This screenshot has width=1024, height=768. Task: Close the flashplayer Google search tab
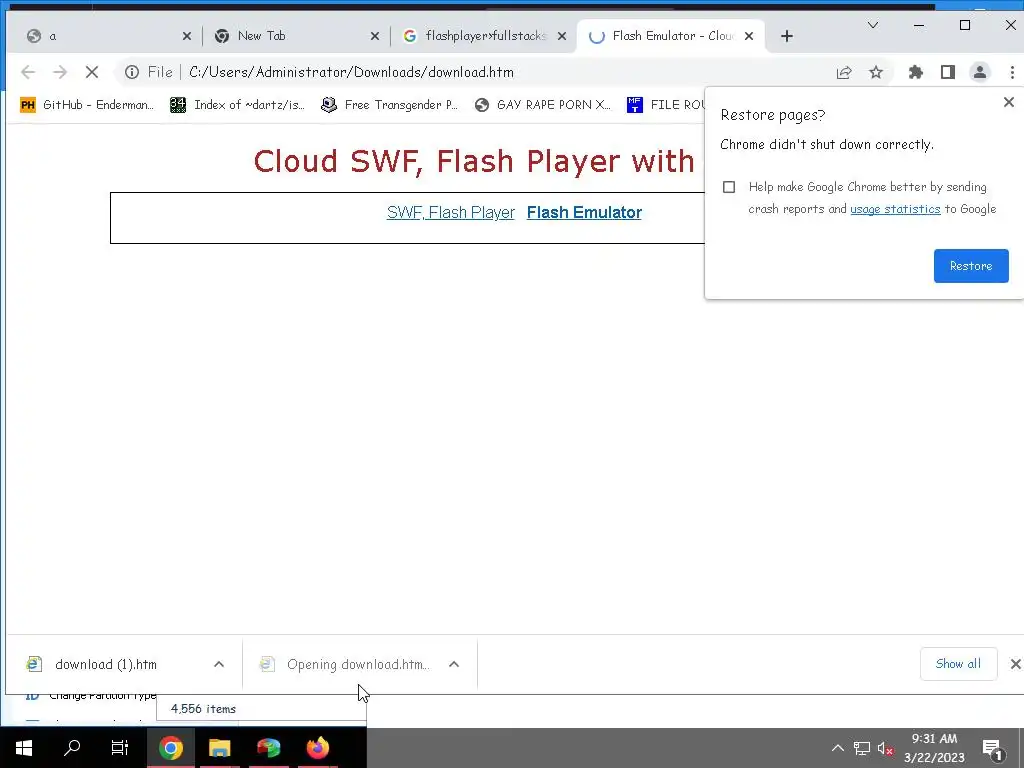click(x=562, y=37)
